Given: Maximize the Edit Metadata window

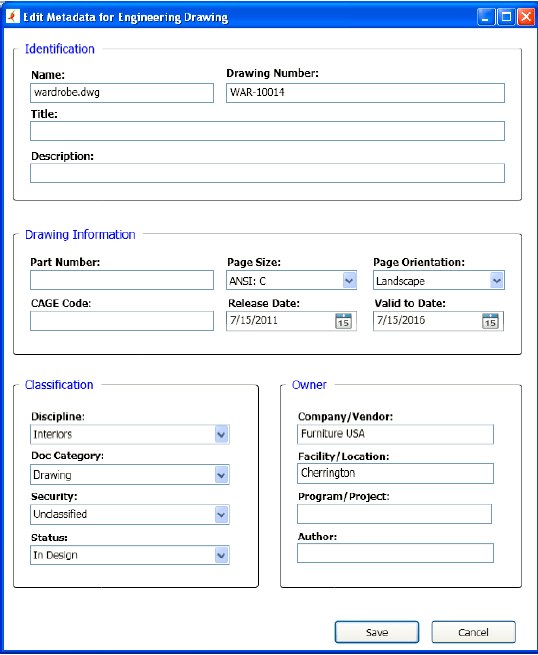Looking at the screenshot, I should [x=506, y=17].
